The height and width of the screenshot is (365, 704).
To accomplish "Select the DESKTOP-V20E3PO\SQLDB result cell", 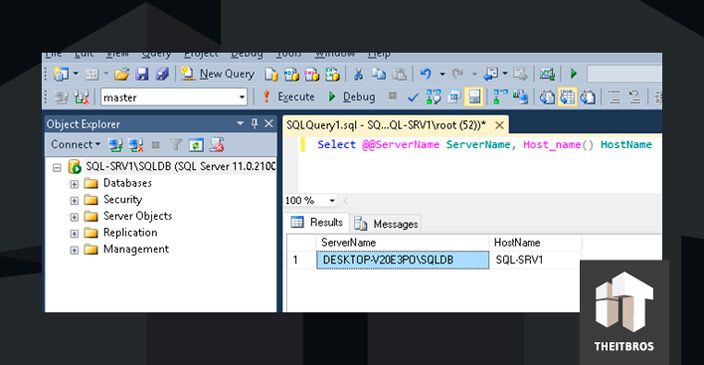I will point(403,260).
